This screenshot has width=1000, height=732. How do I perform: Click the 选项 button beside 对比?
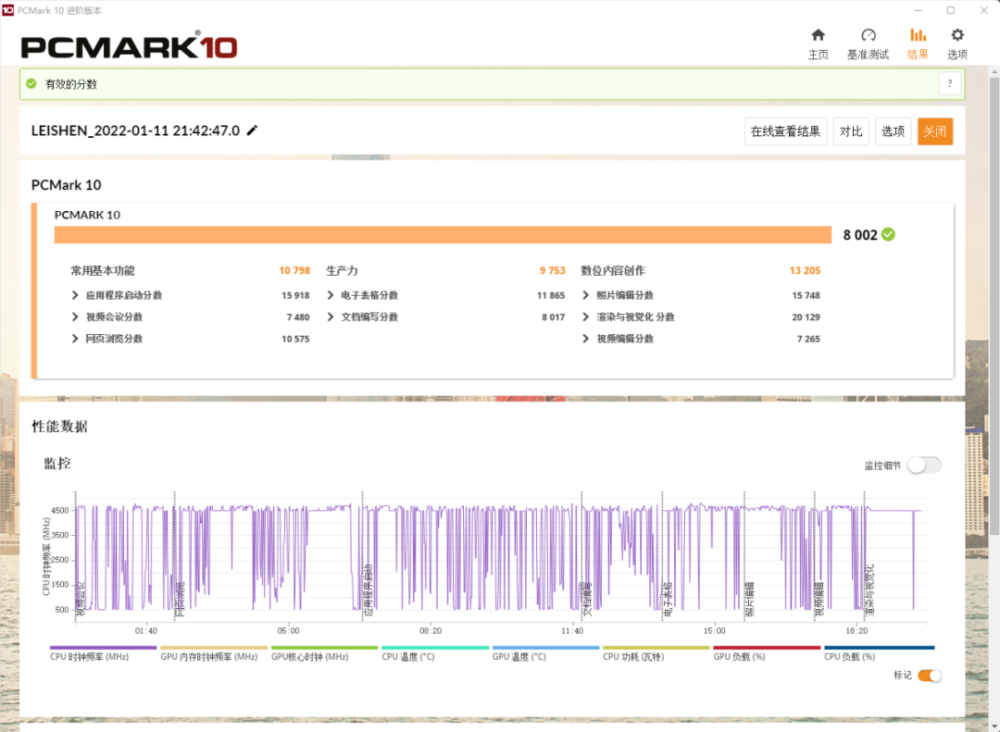click(x=893, y=131)
